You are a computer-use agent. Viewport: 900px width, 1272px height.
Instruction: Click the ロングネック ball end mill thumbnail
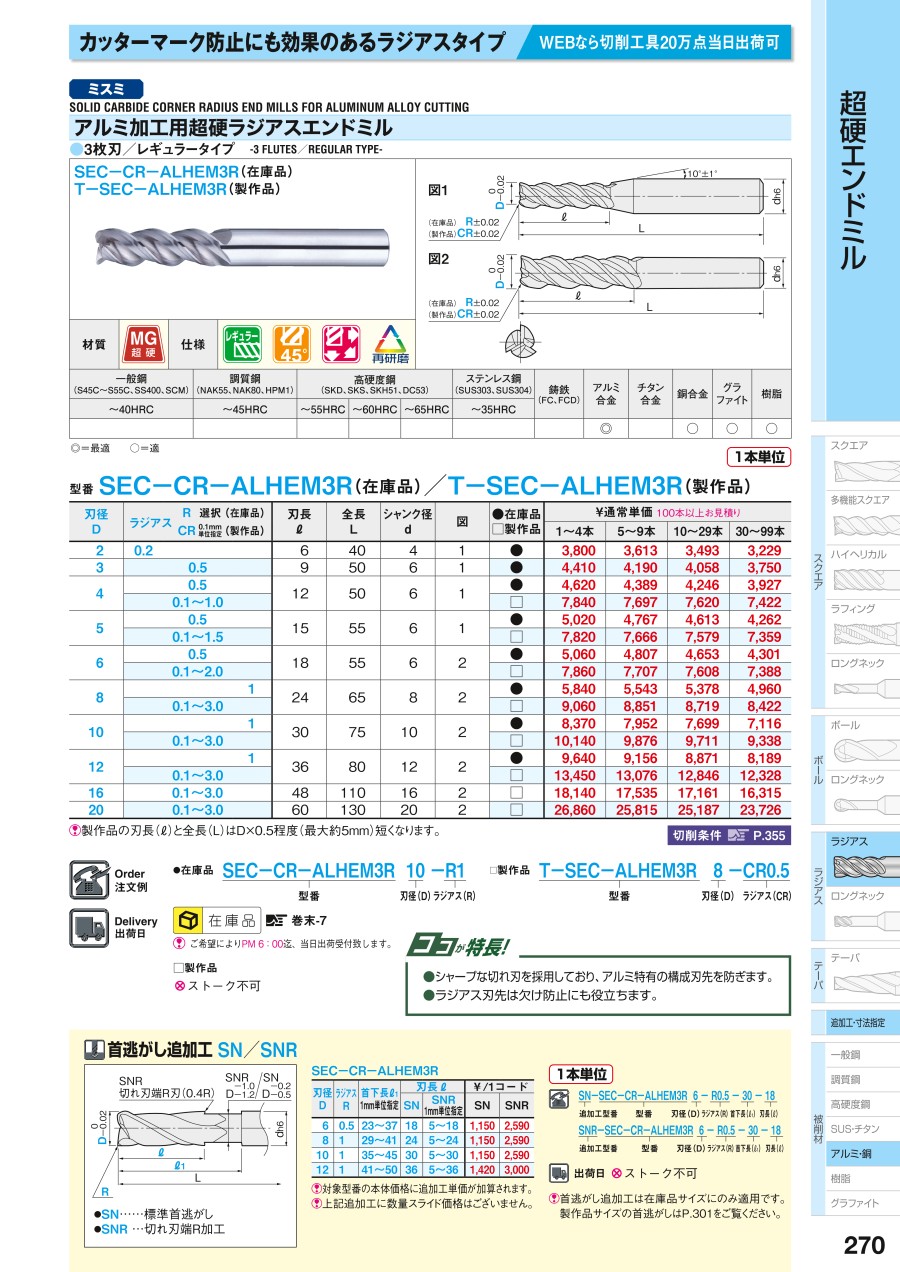click(x=862, y=797)
